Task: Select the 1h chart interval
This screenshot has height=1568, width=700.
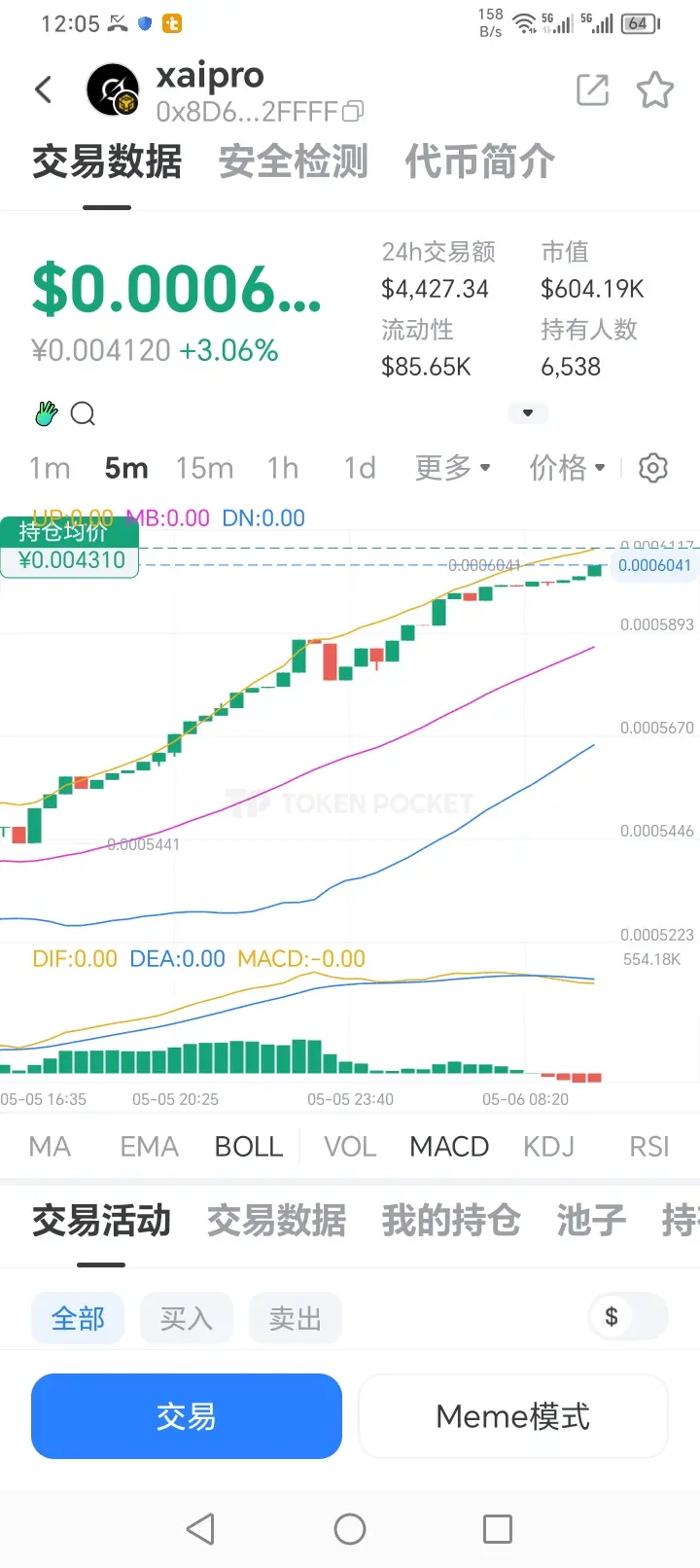Action: (x=283, y=468)
